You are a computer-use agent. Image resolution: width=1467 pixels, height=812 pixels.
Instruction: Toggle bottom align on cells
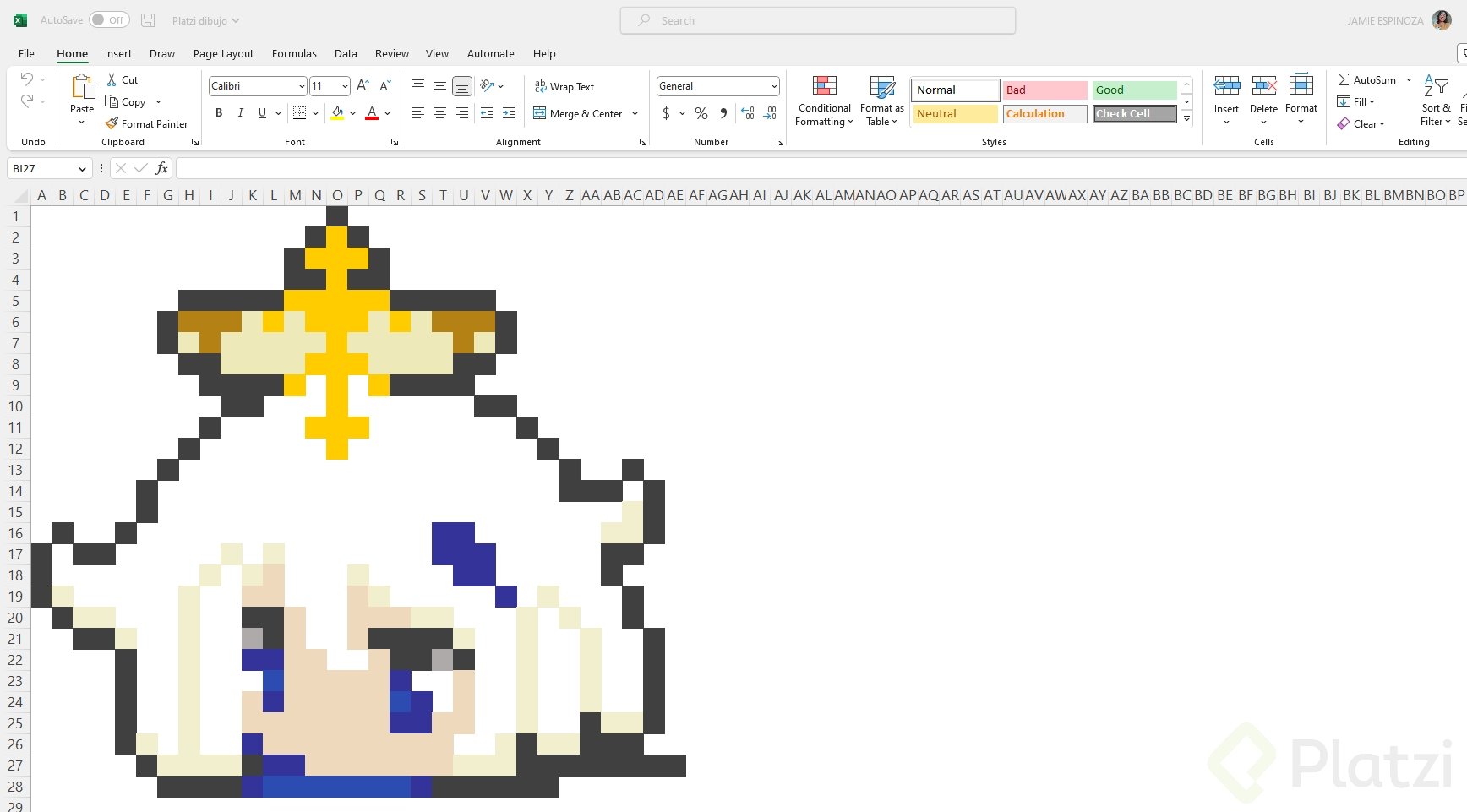[x=462, y=85]
